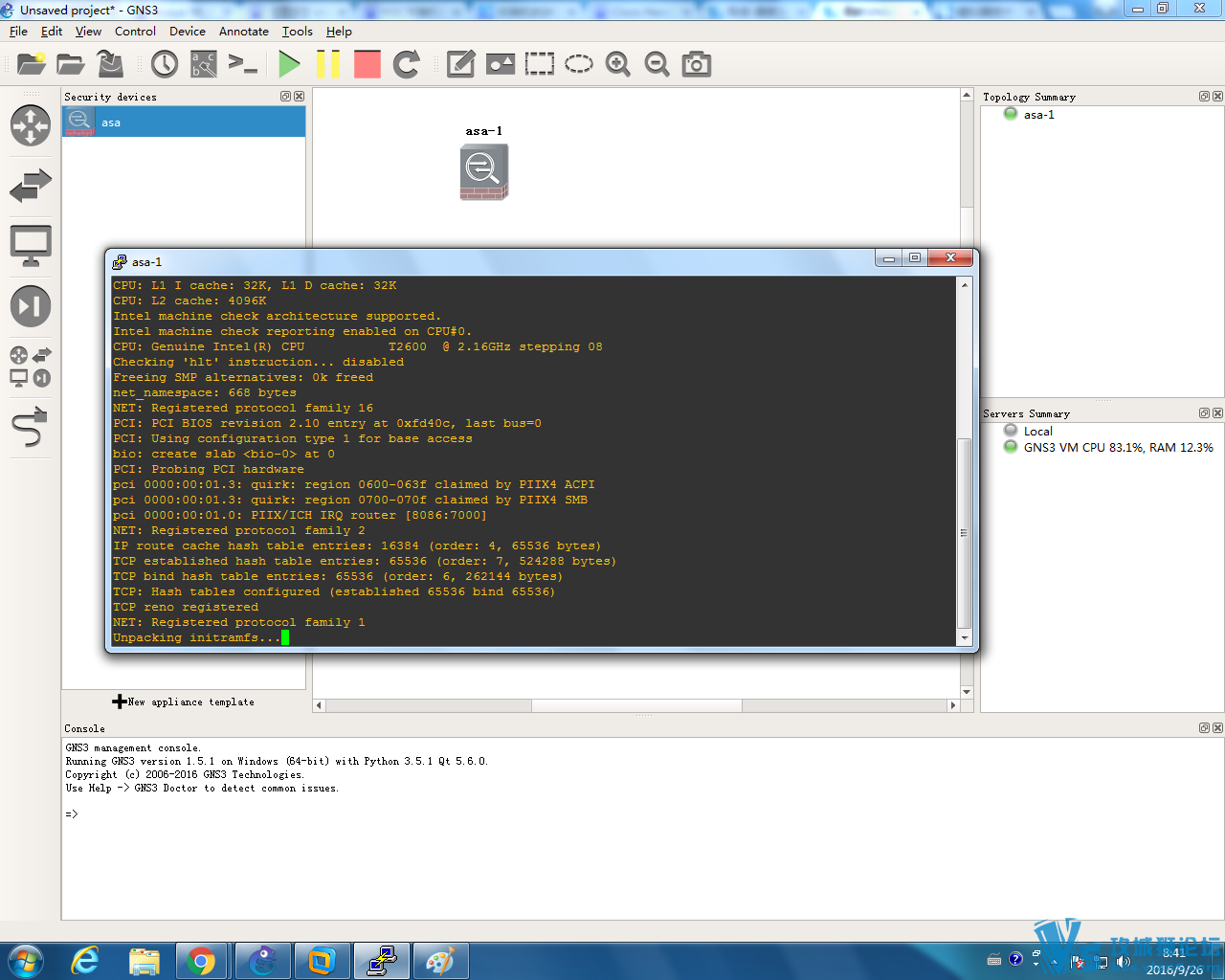Open the File menu

[18, 31]
